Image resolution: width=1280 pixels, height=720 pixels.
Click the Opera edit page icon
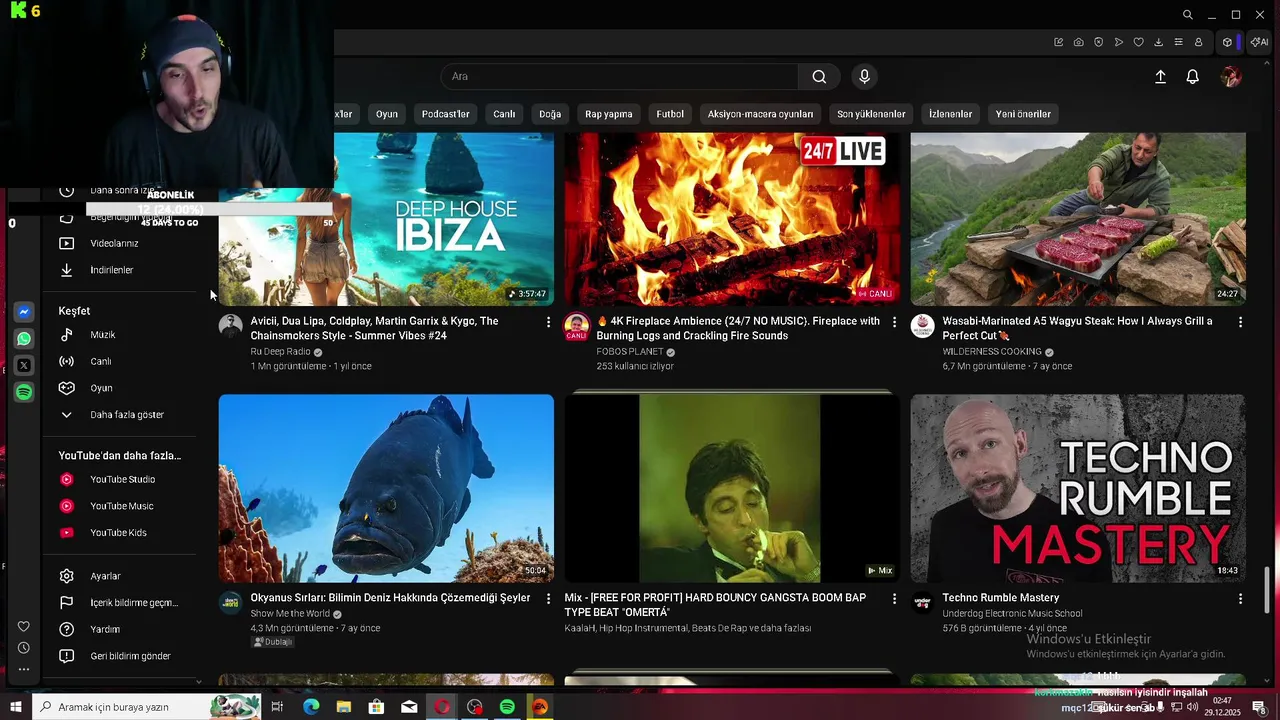click(x=1058, y=42)
